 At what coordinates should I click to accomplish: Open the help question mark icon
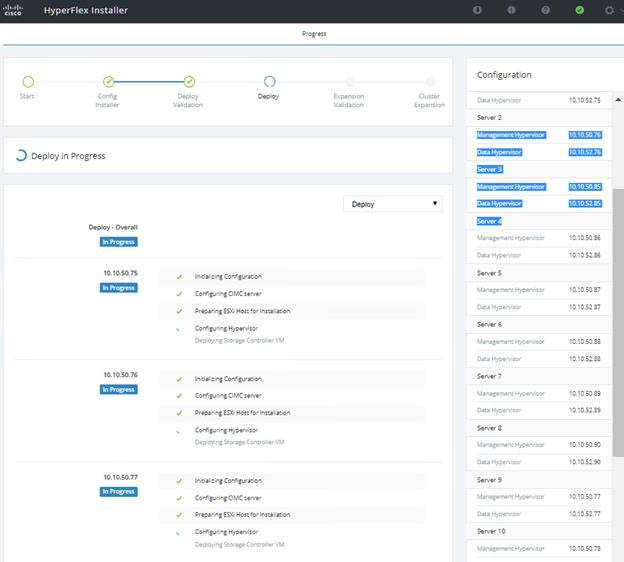pos(546,10)
